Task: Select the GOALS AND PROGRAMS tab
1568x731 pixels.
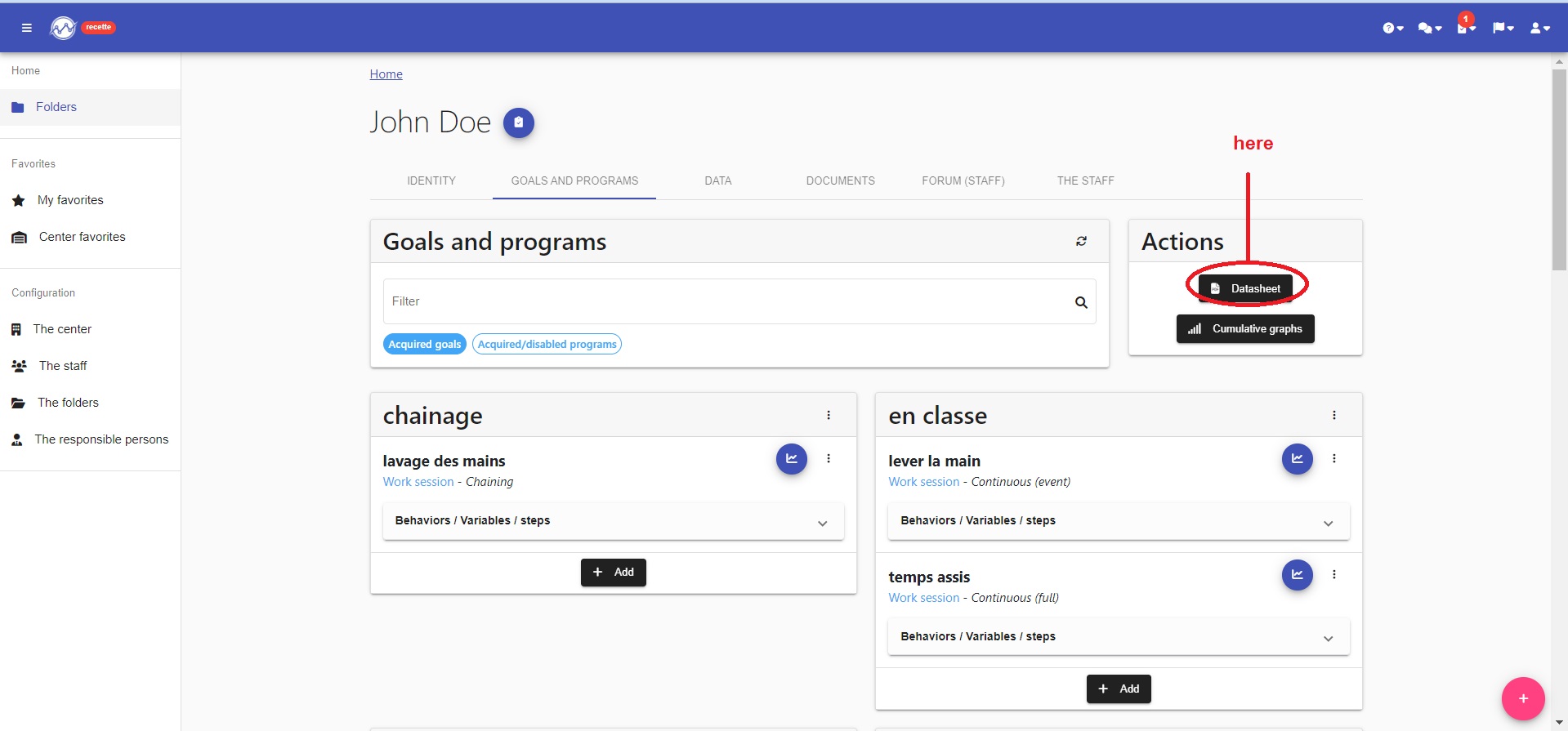Action: [574, 181]
